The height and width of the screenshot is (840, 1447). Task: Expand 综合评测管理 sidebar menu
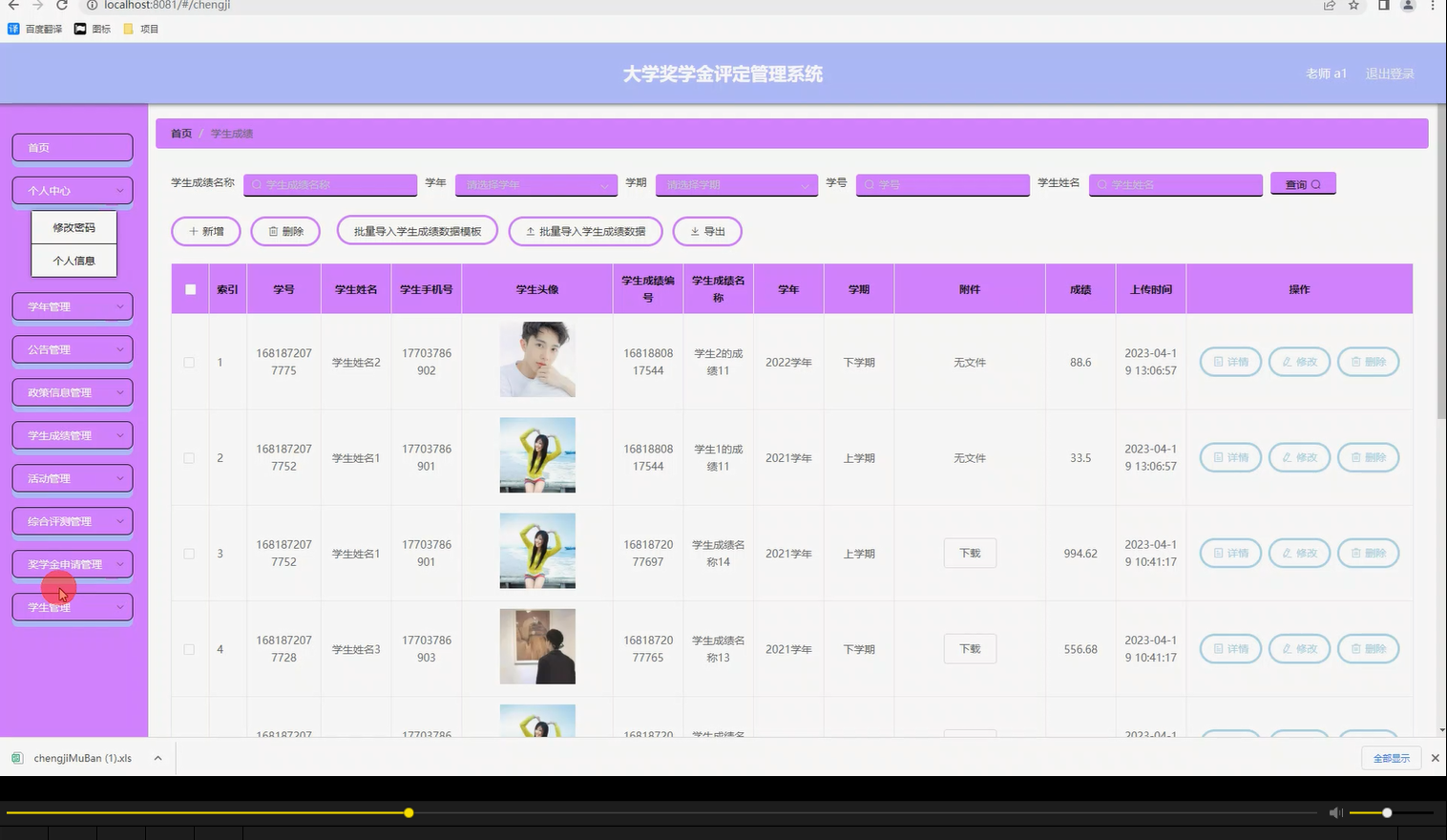pos(73,521)
